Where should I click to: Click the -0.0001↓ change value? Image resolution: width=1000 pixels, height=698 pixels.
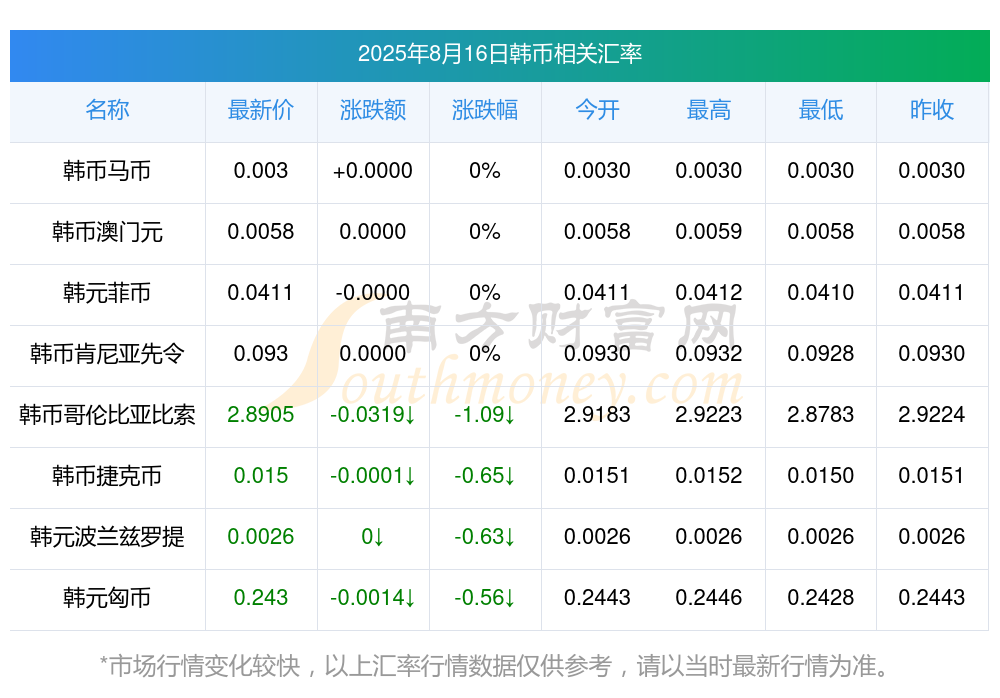pos(372,476)
